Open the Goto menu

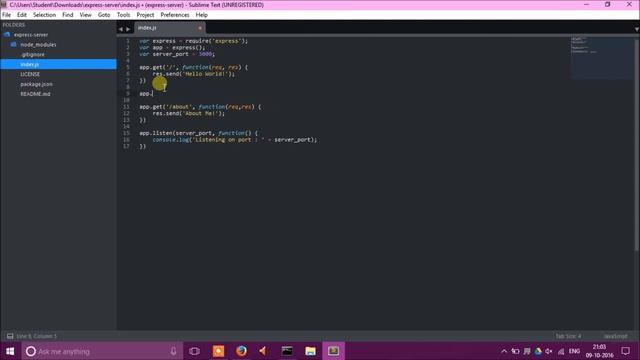104,15
